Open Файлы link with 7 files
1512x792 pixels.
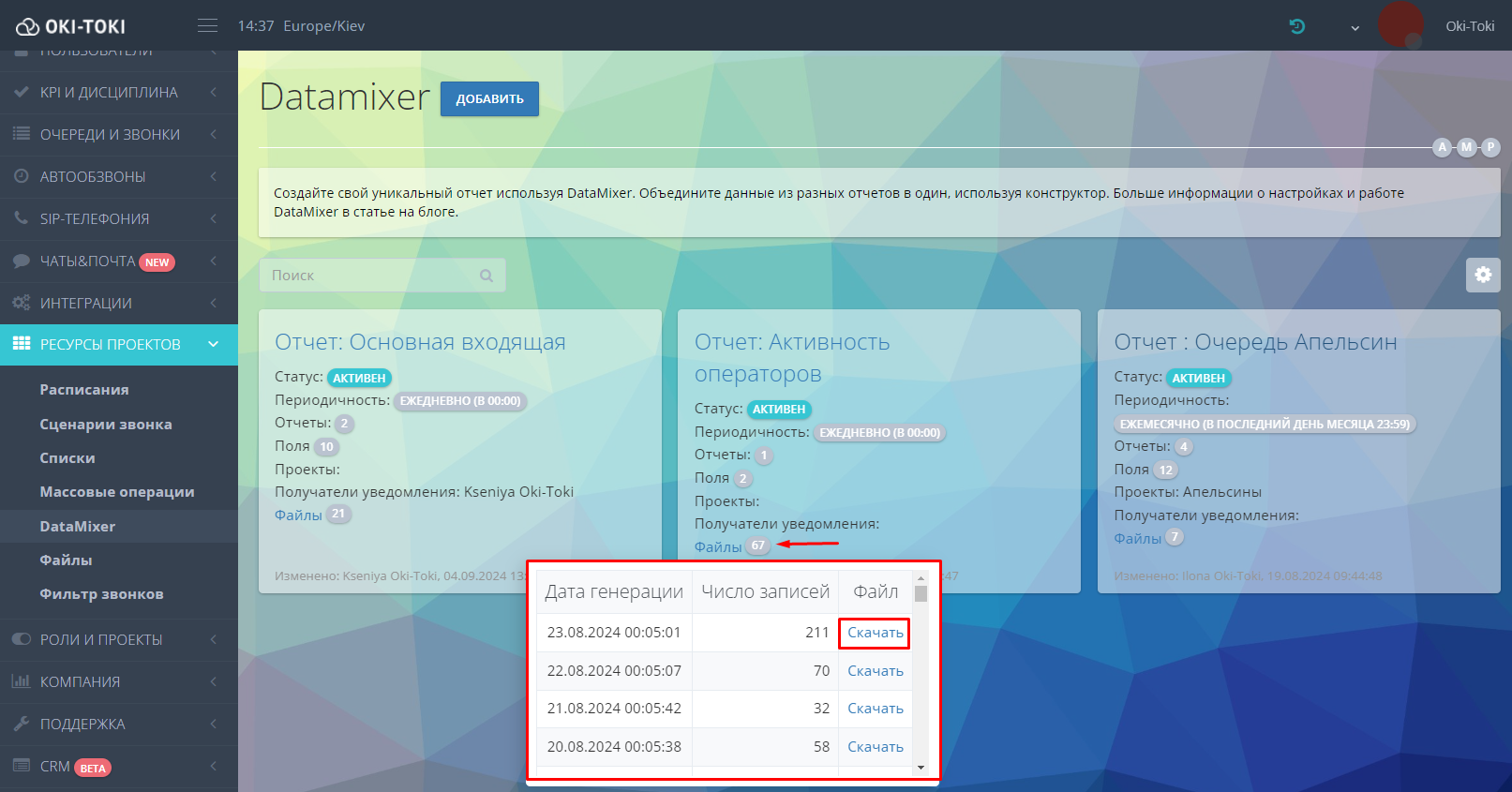1137,538
